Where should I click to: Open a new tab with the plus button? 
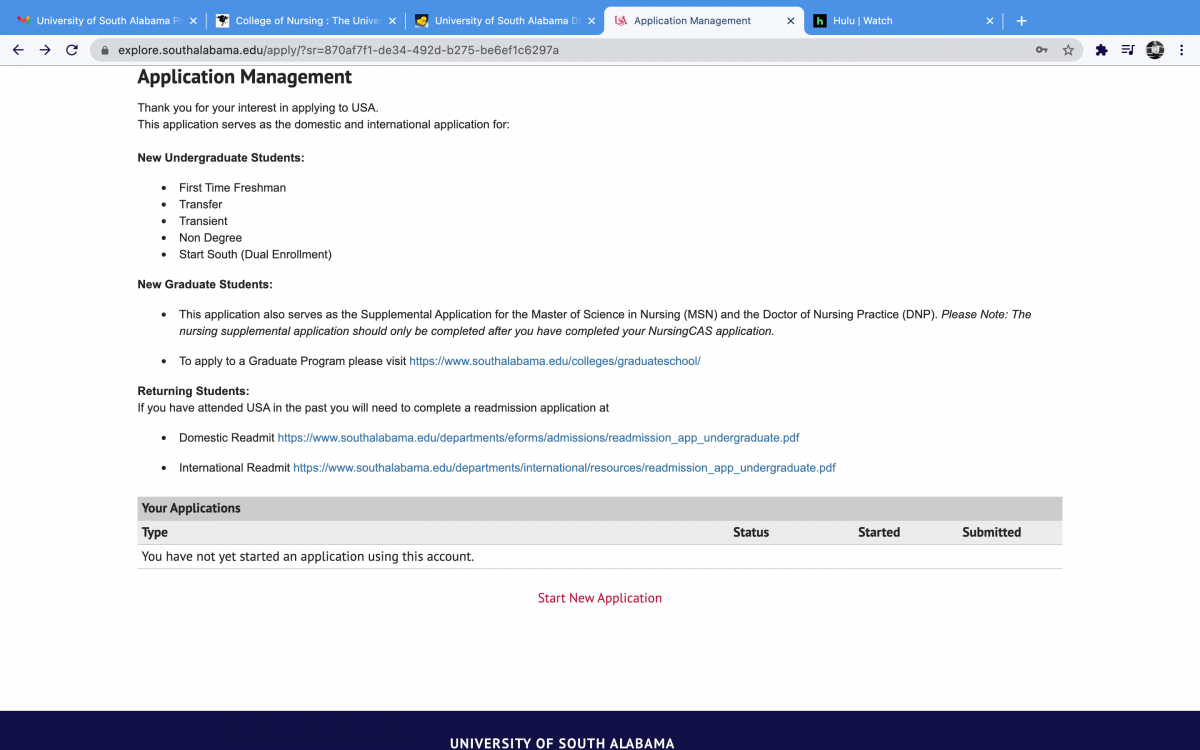(x=1021, y=20)
